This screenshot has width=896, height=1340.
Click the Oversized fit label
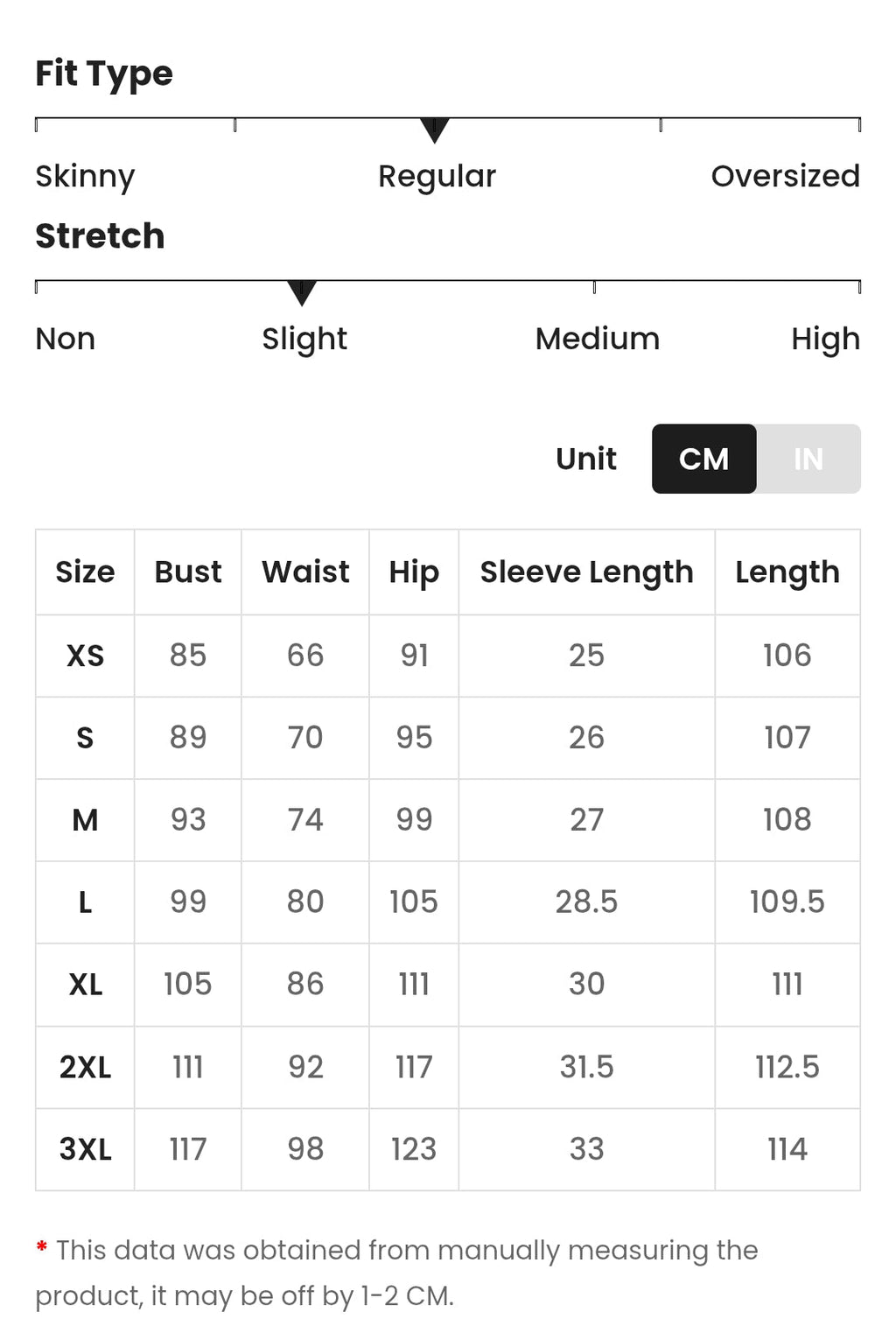(x=786, y=176)
